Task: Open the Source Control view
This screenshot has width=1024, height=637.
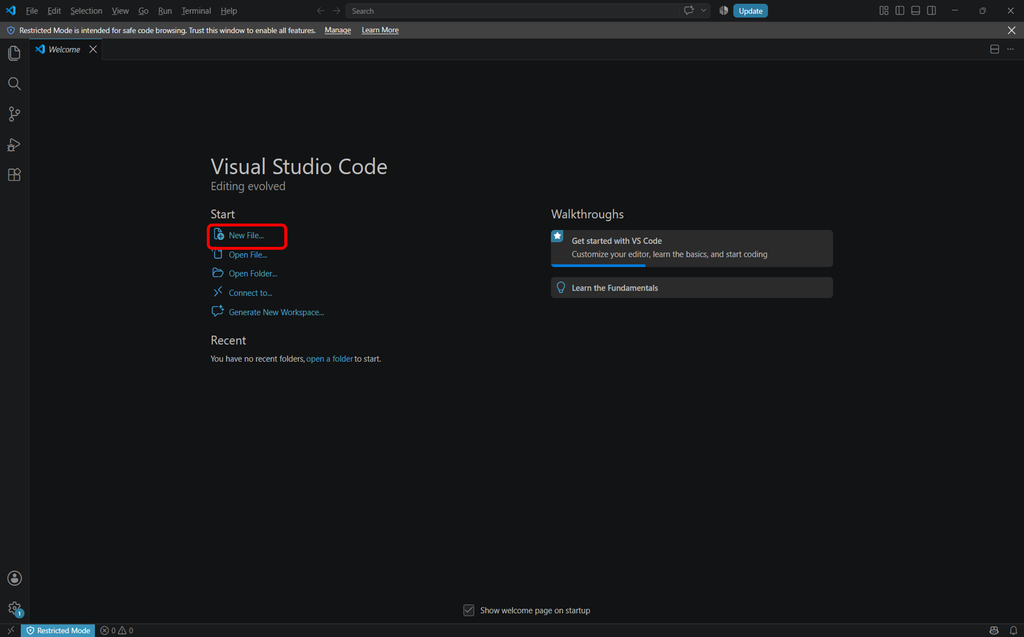Action: coord(14,114)
